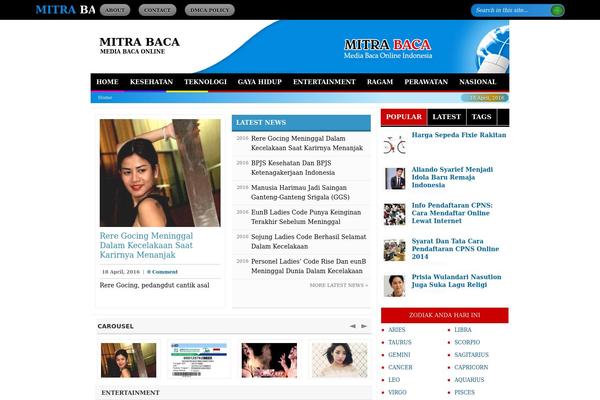
Task: Select the Libra zodiac
Action: click(x=463, y=330)
